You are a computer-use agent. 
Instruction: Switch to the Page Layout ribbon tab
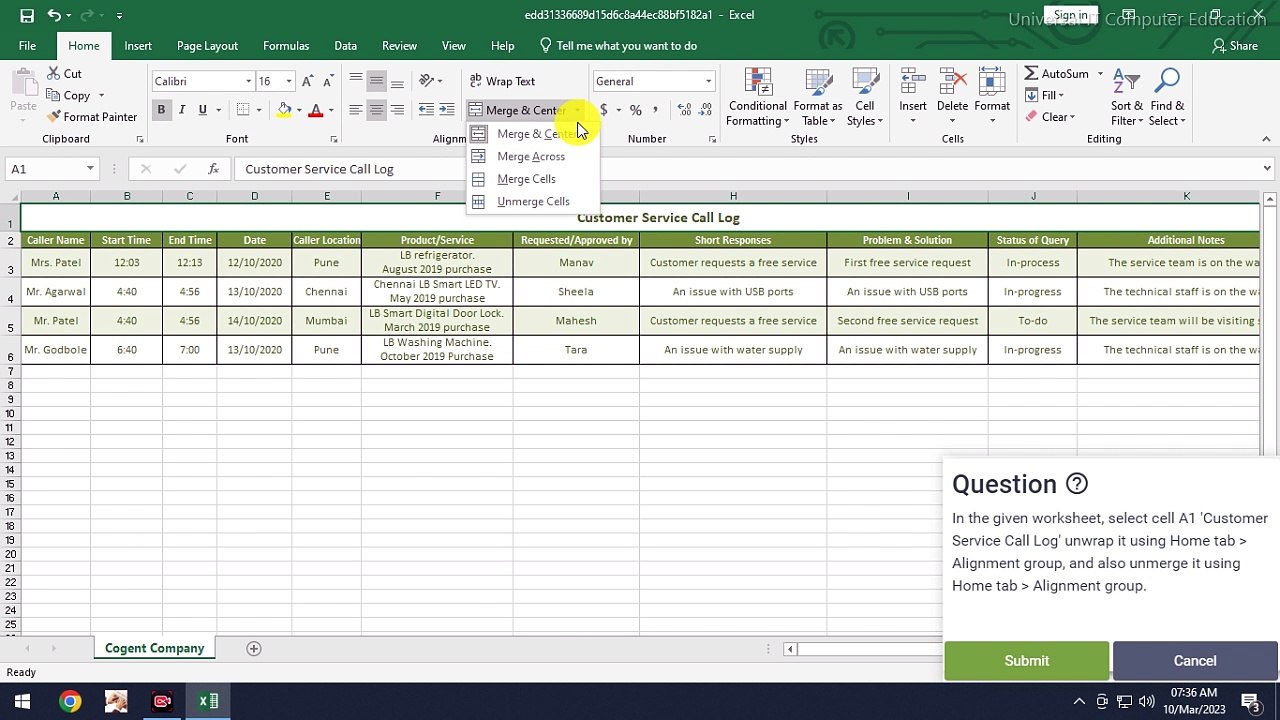pyautogui.click(x=207, y=46)
